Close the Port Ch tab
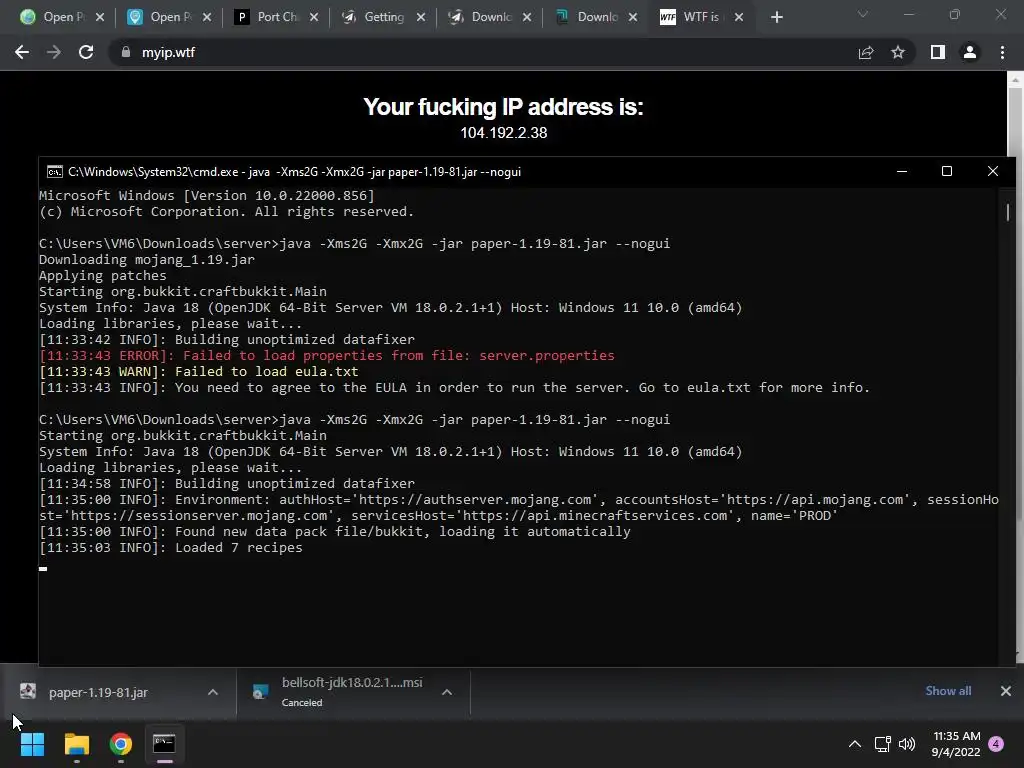This screenshot has width=1024, height=768. (314, 17)
